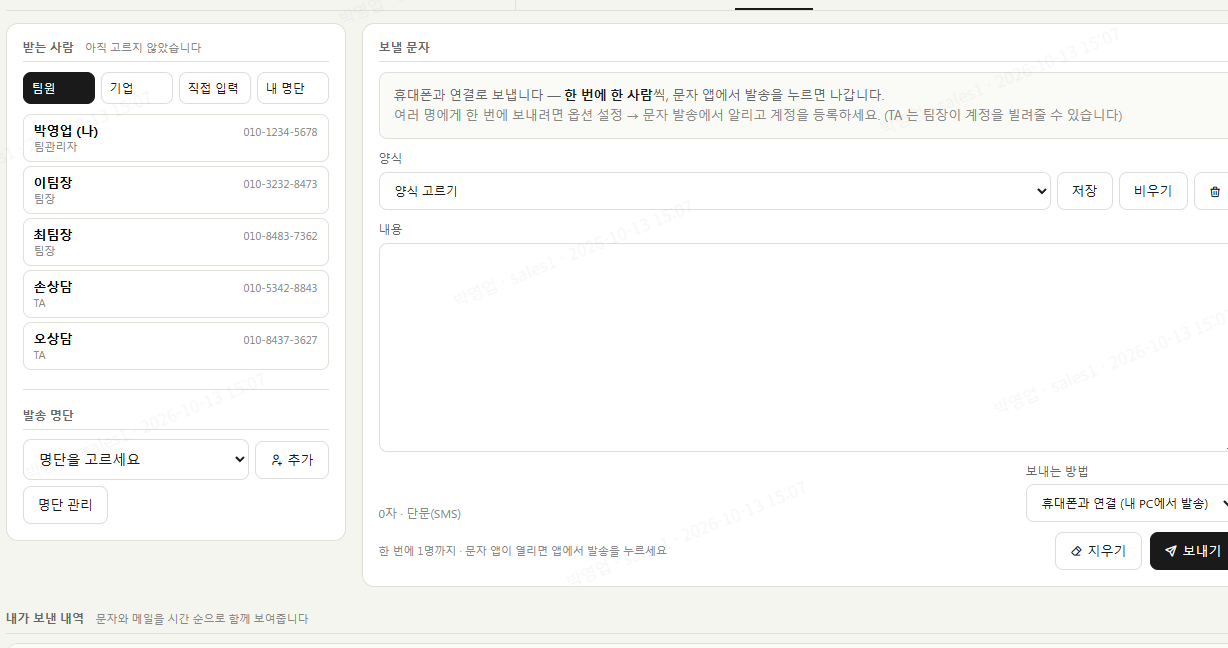Choose recipient 최팀장

coord(176,242)
